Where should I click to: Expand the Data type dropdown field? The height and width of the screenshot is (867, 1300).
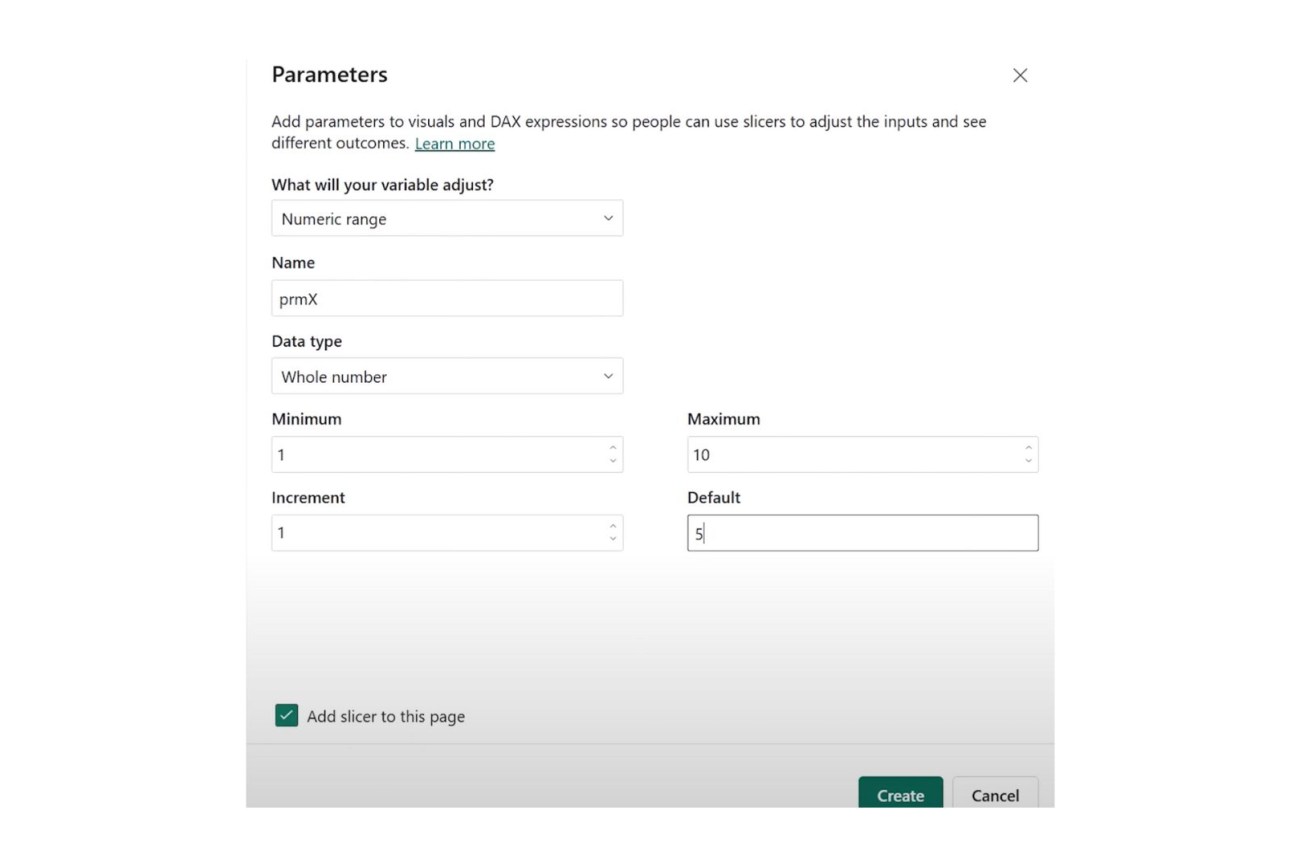[446, 376]
